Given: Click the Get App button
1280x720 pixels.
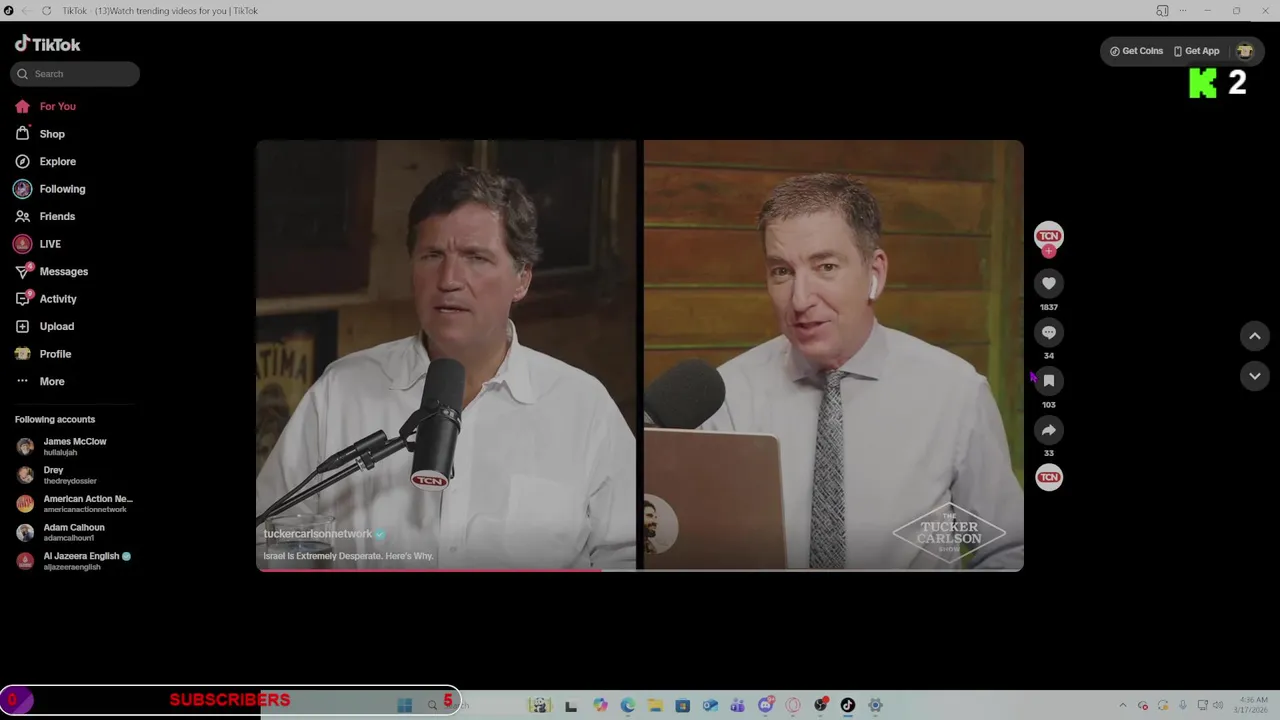Looking at the screenshot, I should pyautogui.click(x=1196, y=51).
